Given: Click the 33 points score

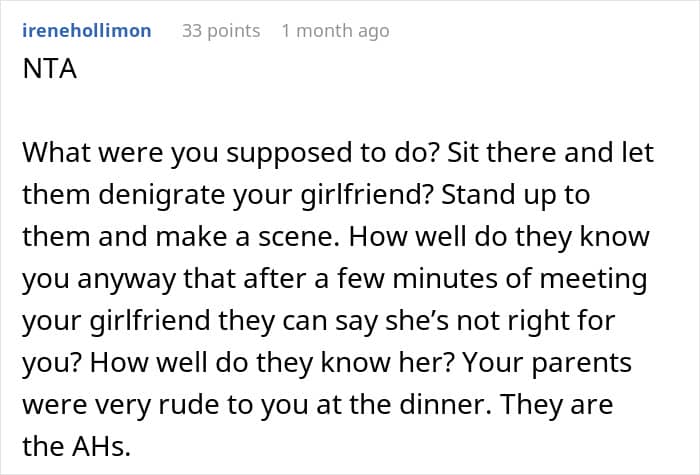Looking at the screenshot, I should point(221,31).
